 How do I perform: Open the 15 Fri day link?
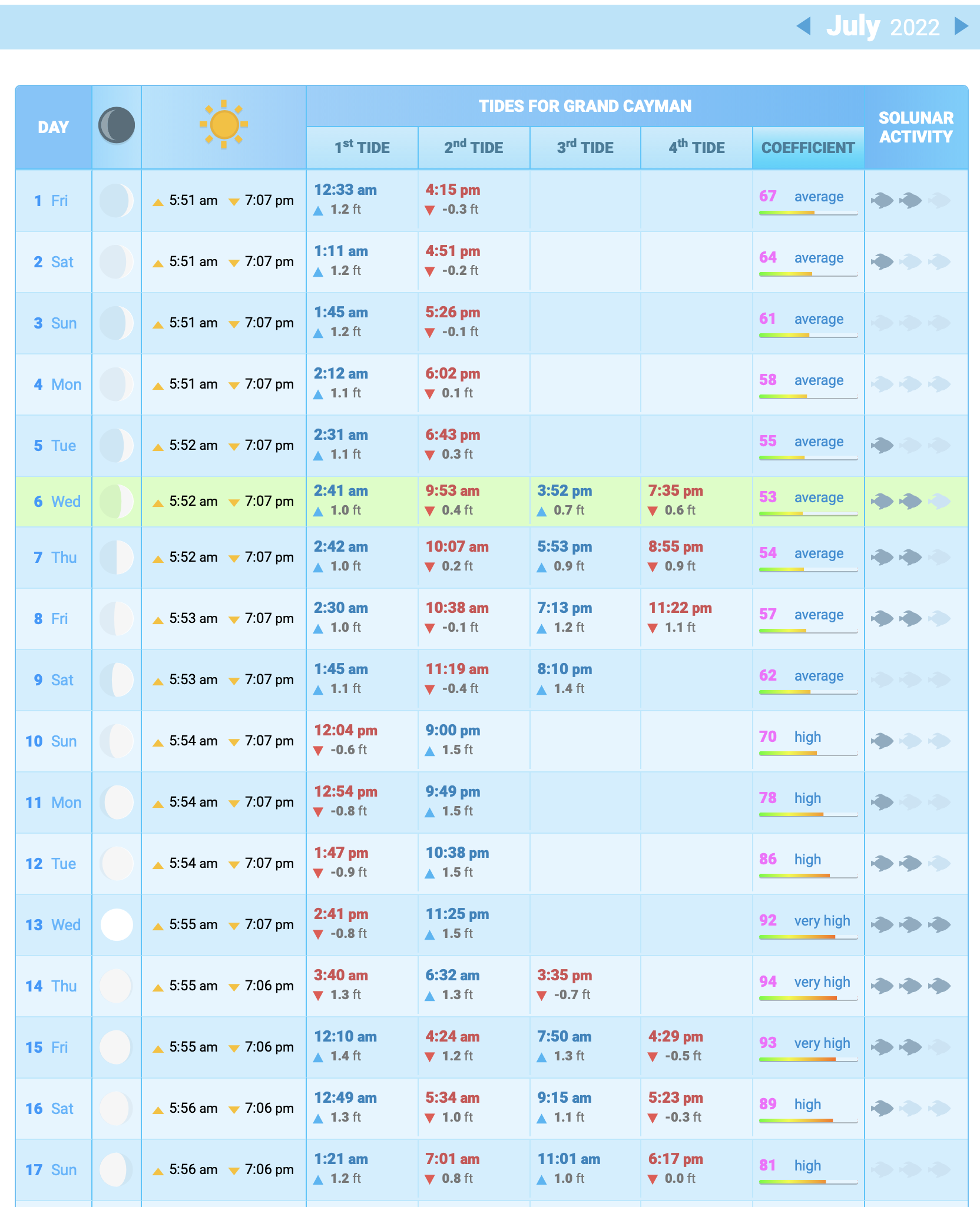point(47,1047)
